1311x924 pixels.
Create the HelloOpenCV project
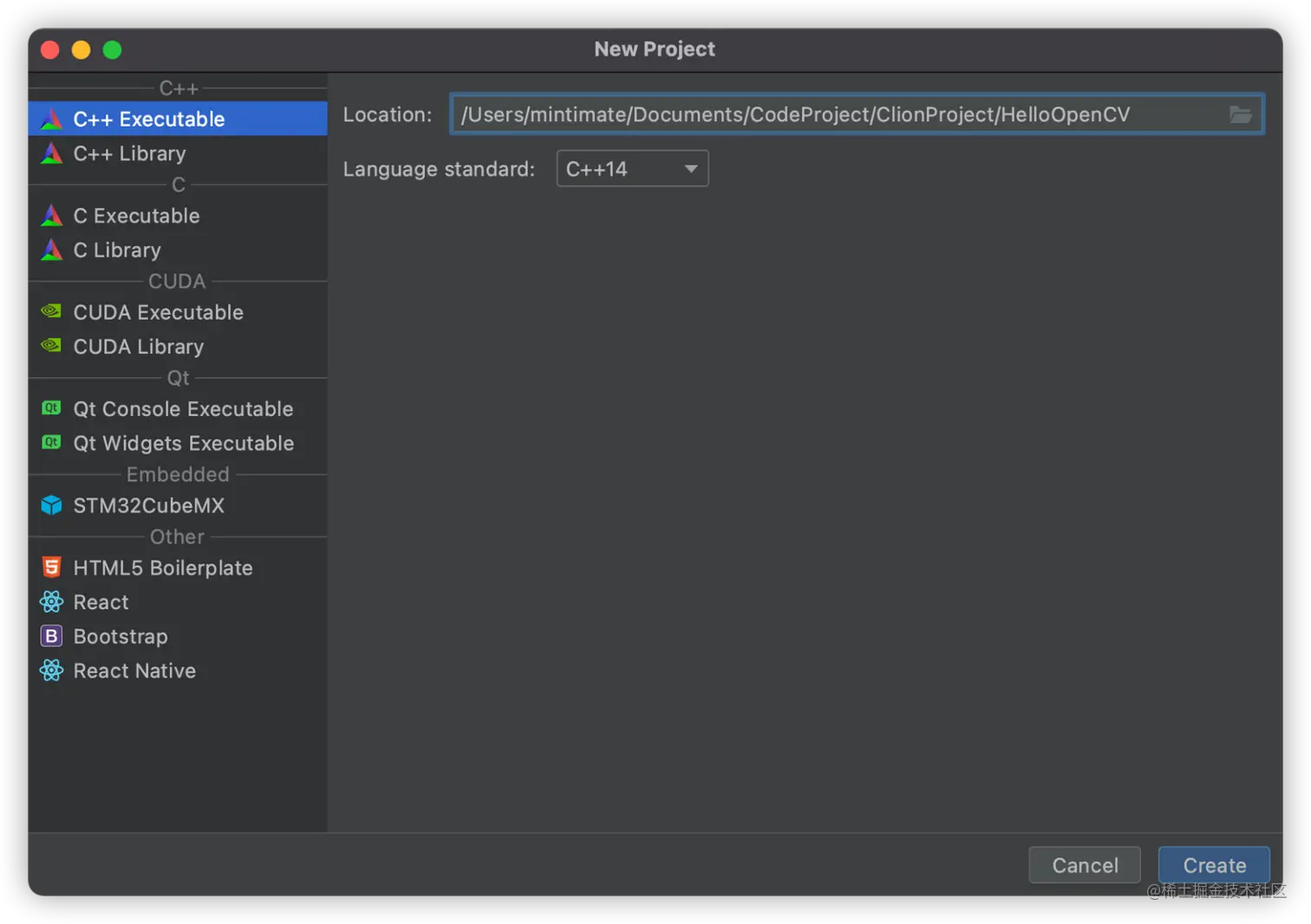point(1212,864)
